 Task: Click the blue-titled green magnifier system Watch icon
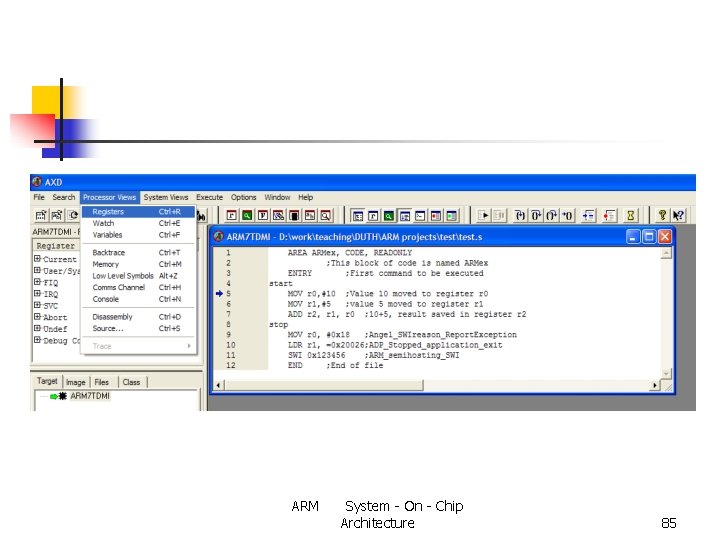[x=389, y=215]
